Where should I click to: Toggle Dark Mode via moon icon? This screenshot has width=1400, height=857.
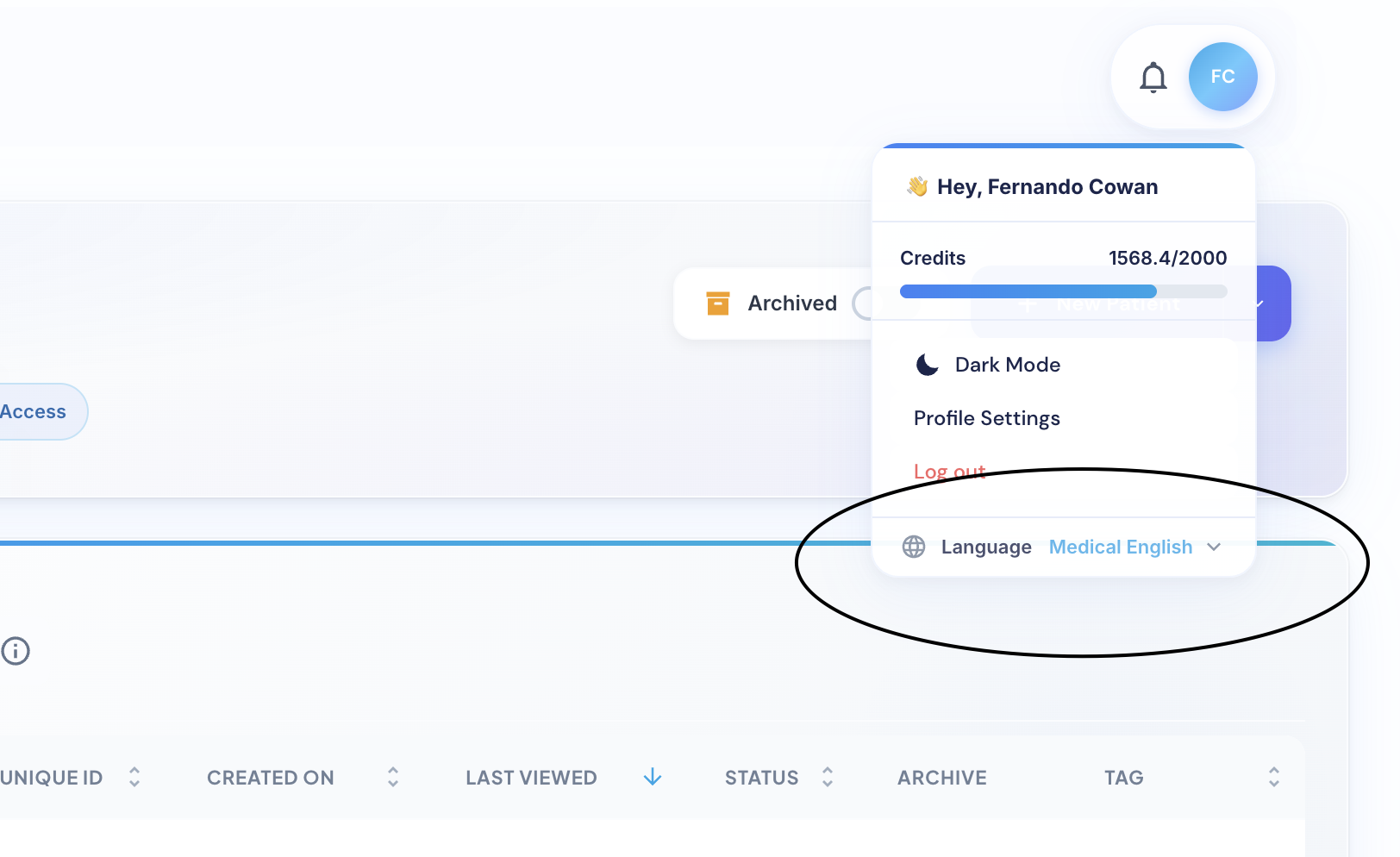pos(927,365)
